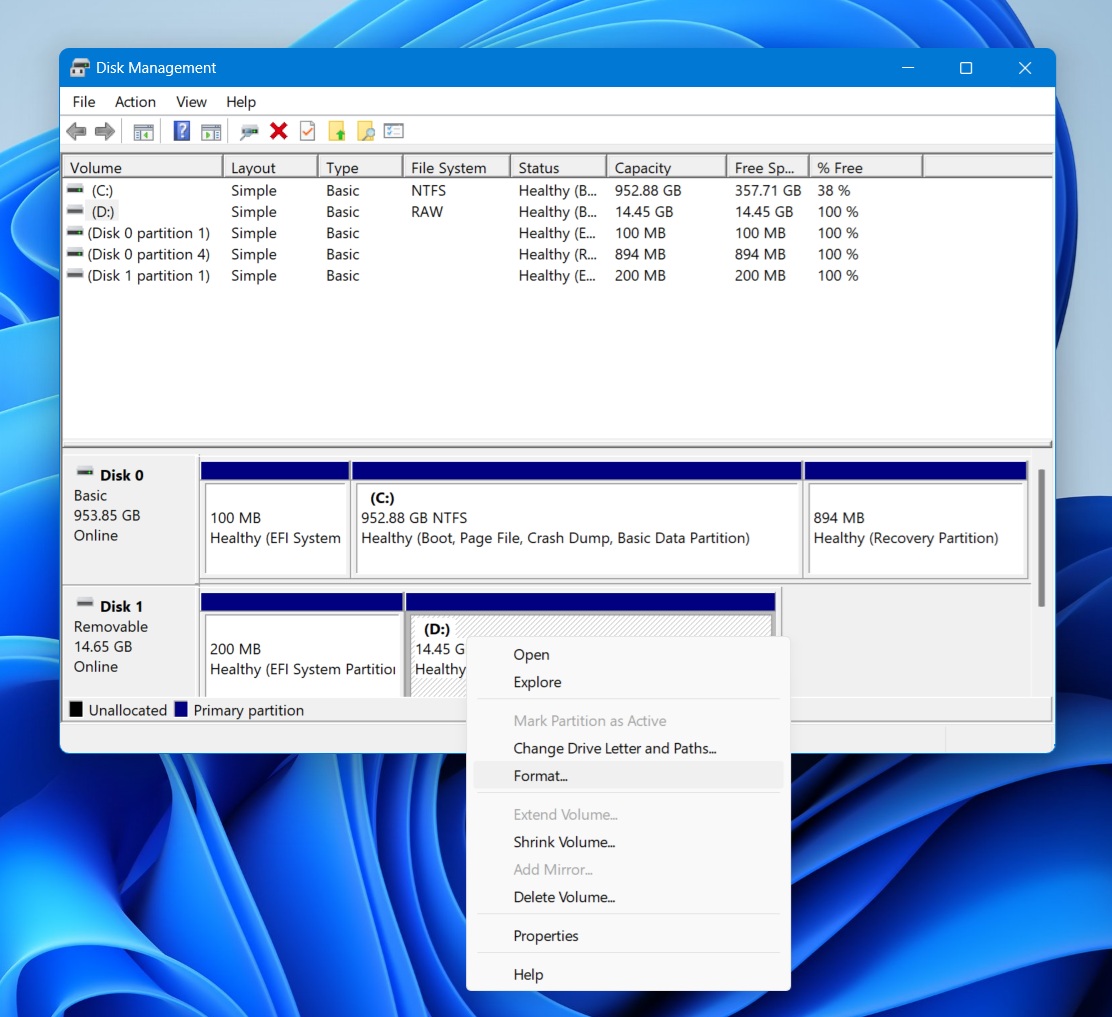Select the (C:) 952.88 GB NTFS partition block
This screenshot has width=1112, height=1017.
577,520
